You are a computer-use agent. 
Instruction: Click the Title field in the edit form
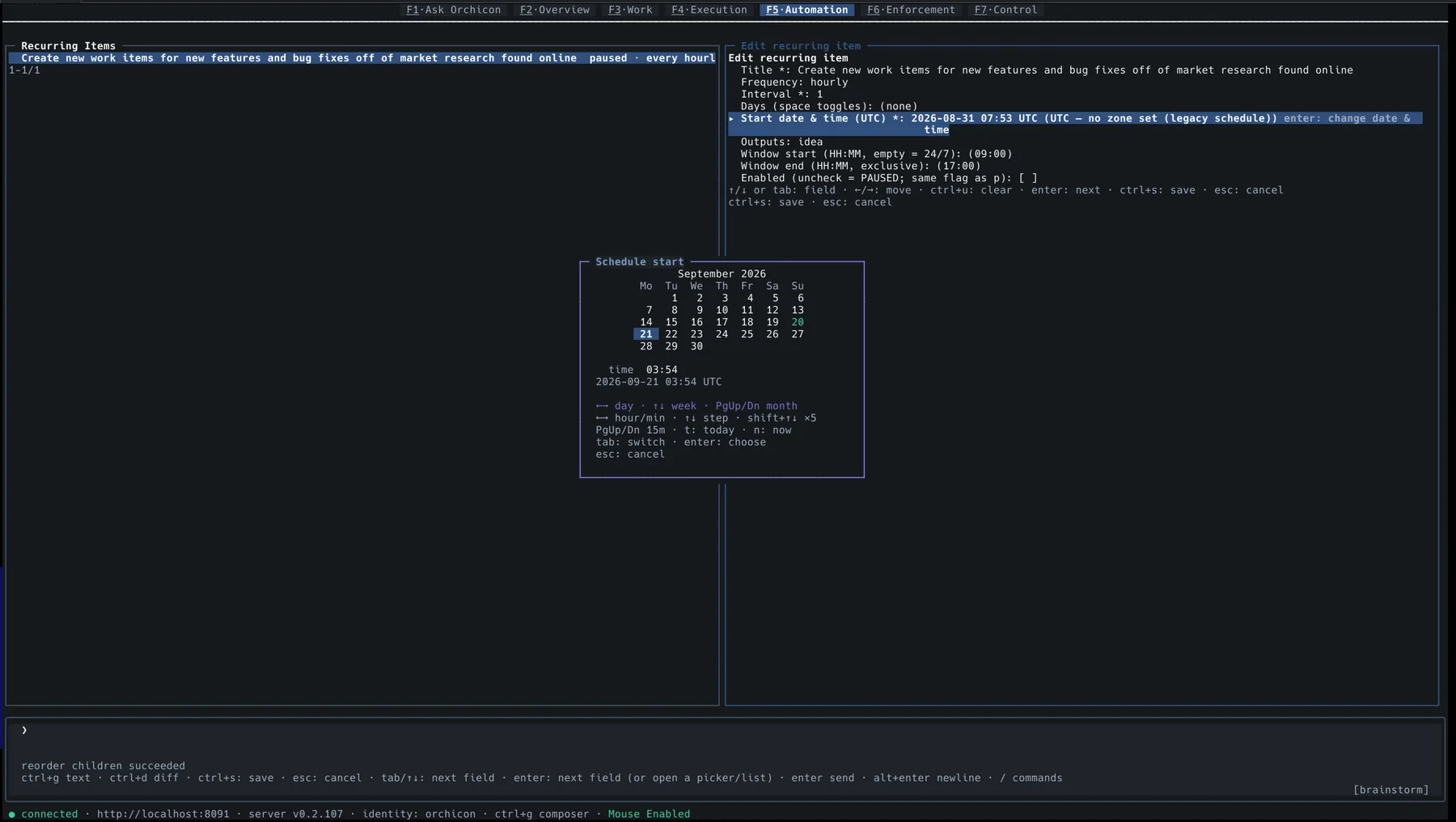click(1047, 70)
